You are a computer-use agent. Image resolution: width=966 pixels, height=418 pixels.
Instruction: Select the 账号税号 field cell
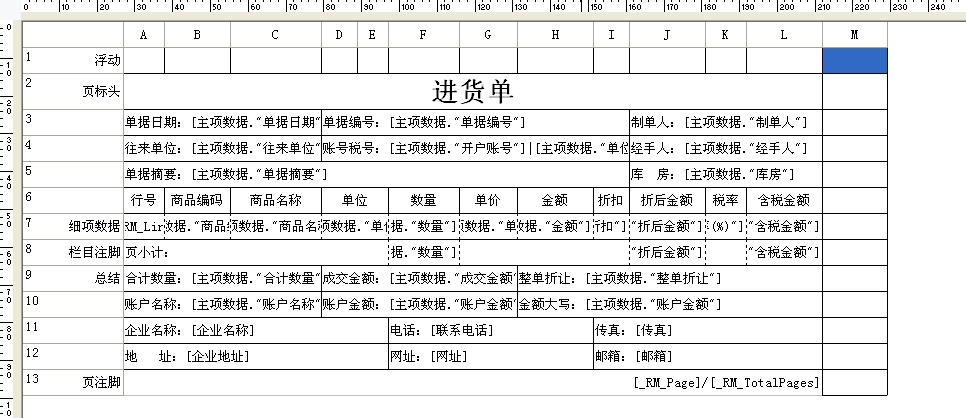coord(475,149)
